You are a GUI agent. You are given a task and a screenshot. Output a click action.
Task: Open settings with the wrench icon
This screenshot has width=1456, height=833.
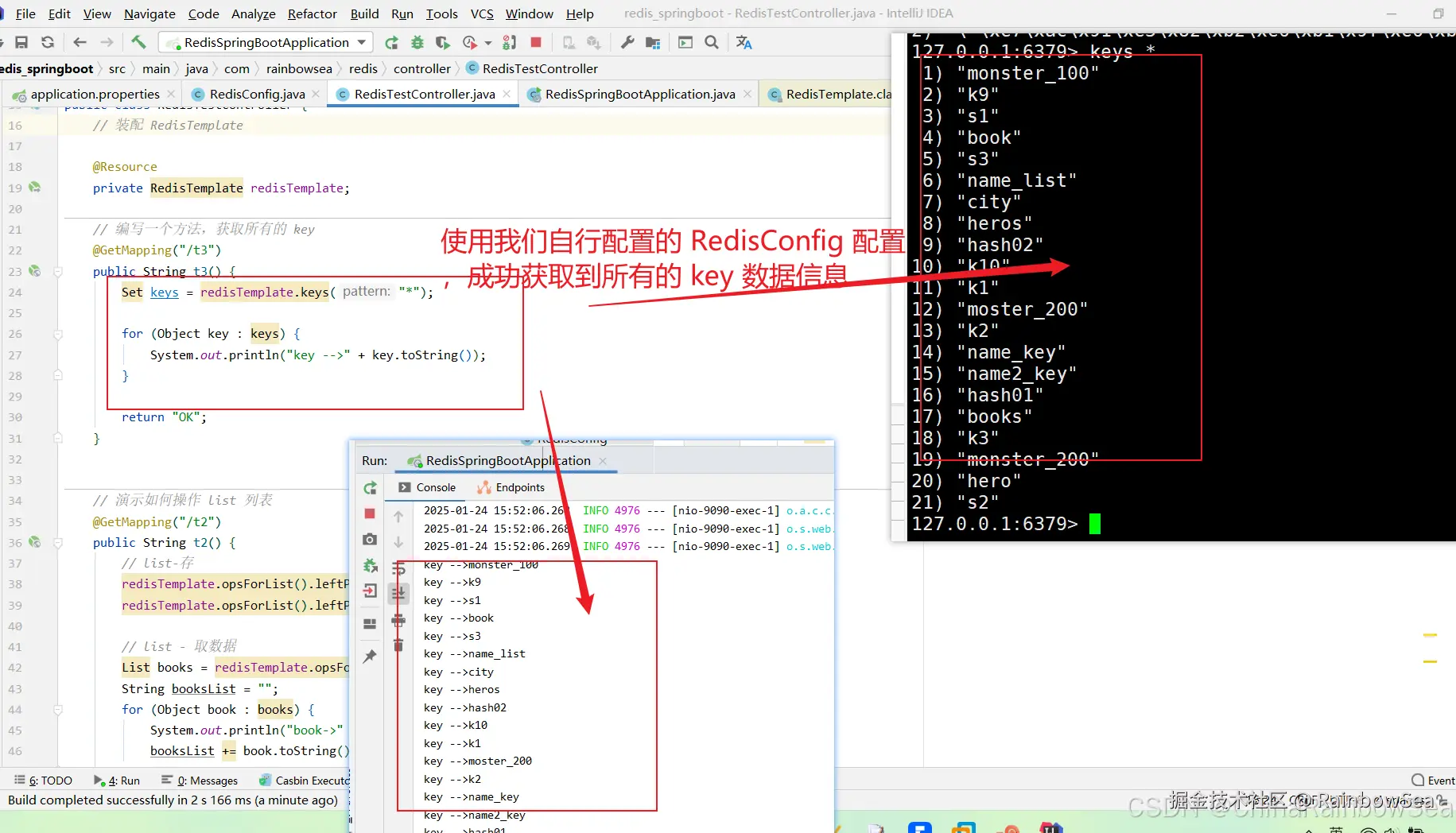pyautogui.click(x=627, y=42)
